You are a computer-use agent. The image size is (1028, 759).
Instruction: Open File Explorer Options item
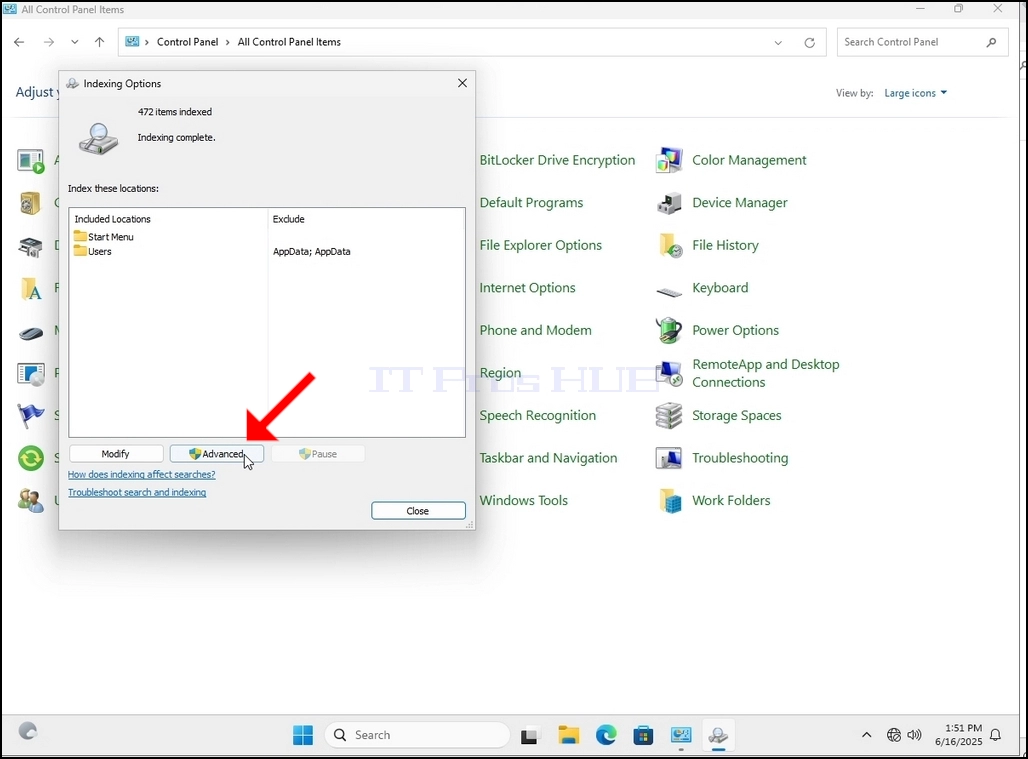pyautogui.click(x=540, y=245)
